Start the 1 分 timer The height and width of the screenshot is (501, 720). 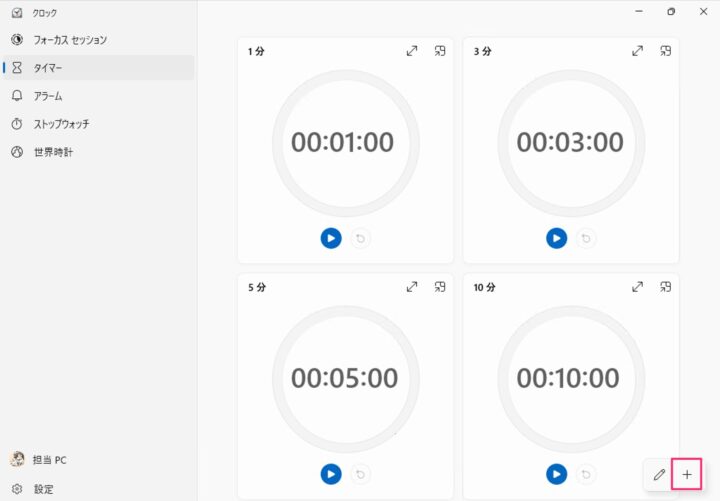click(x=331, y=238)
